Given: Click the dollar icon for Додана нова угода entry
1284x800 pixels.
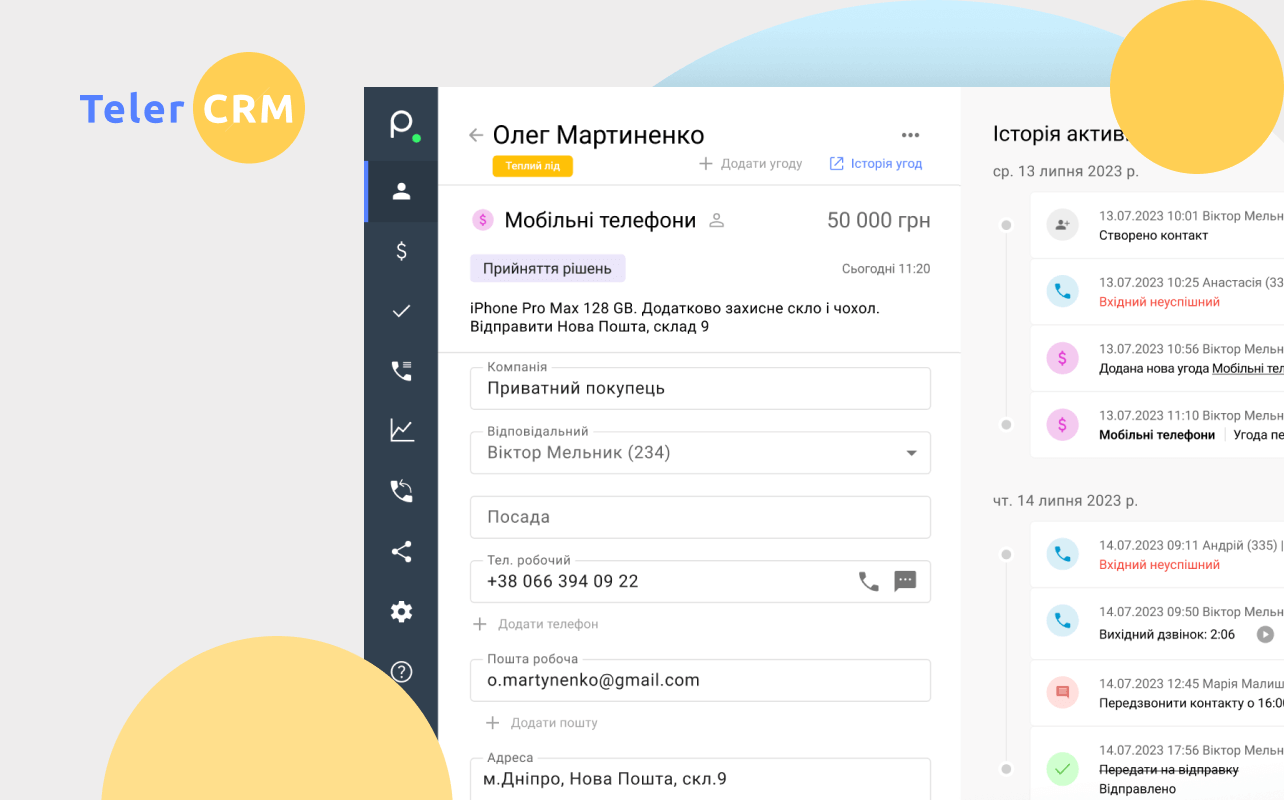Looking at the screenshot, I should [1062, 358].
